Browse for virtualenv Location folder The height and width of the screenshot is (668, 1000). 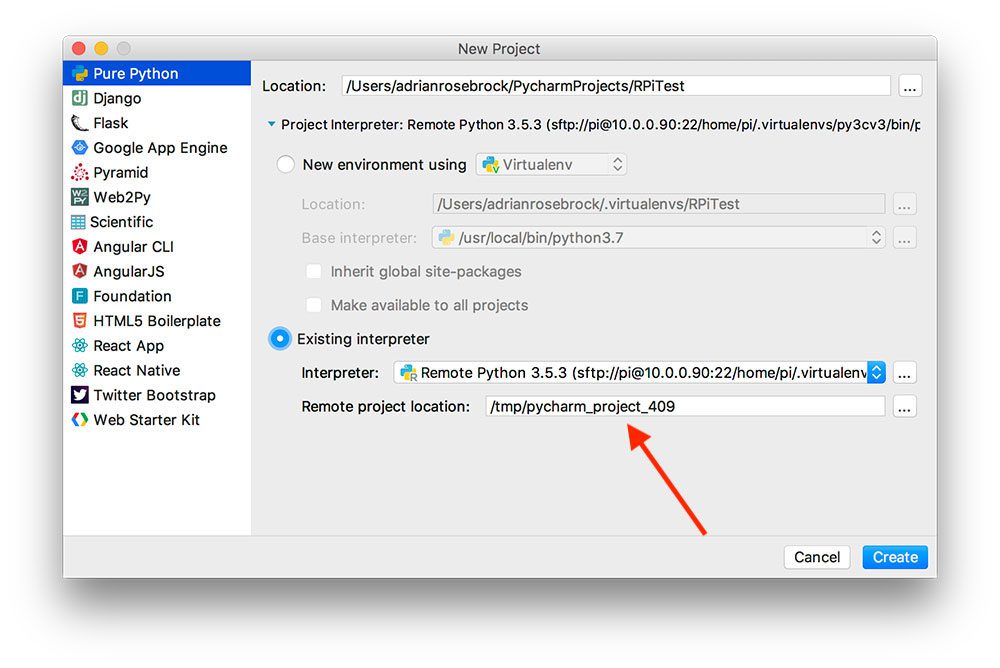904,204
